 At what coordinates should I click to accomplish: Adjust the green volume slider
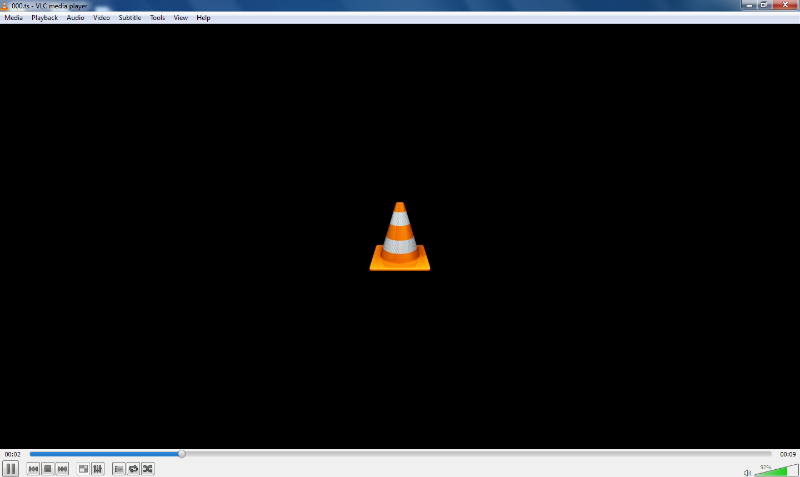(x=776, y=470)
